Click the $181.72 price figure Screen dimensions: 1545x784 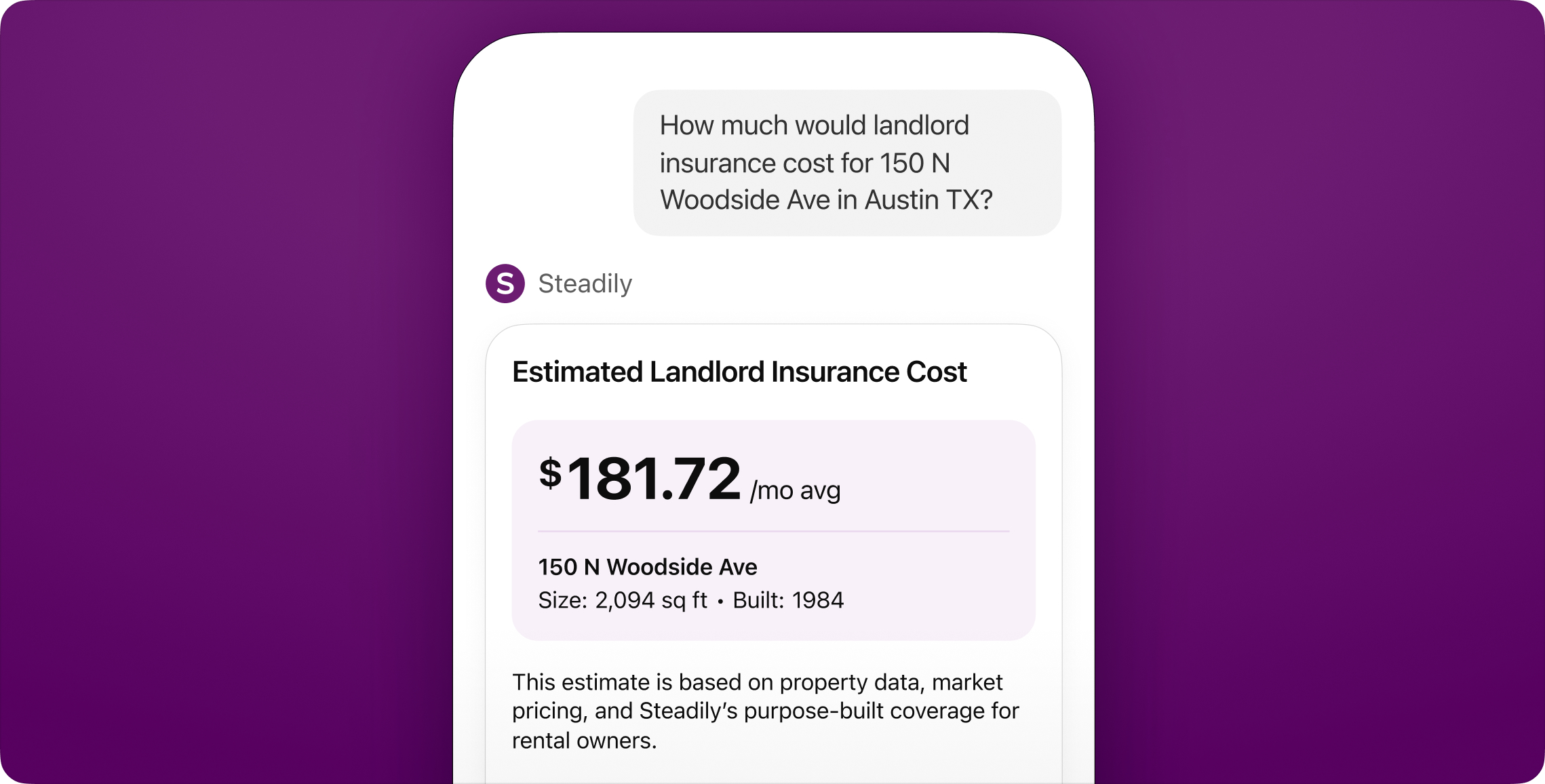tap(654, 479)
